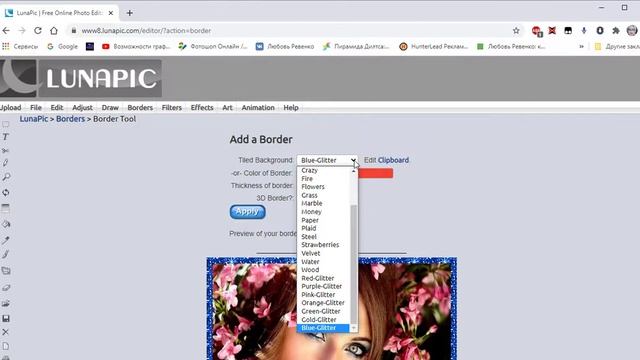Open the Tiled Background dropdown box
The height and width of the screenshot is (360, 640).
pos(327,160)
